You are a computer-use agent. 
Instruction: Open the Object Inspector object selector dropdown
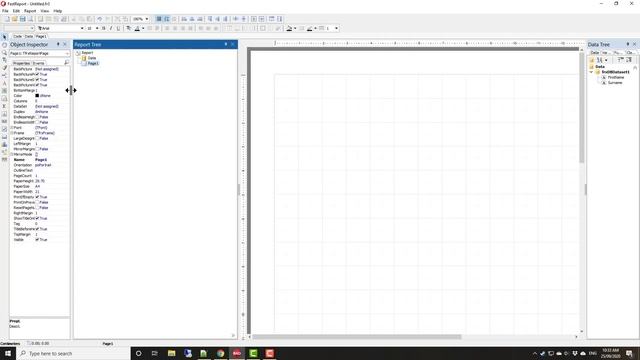coord(67,53)
